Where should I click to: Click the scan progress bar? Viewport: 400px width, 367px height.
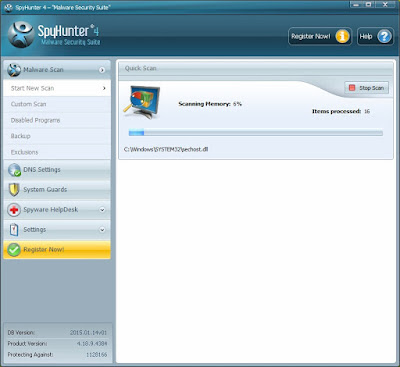(256, 133)
